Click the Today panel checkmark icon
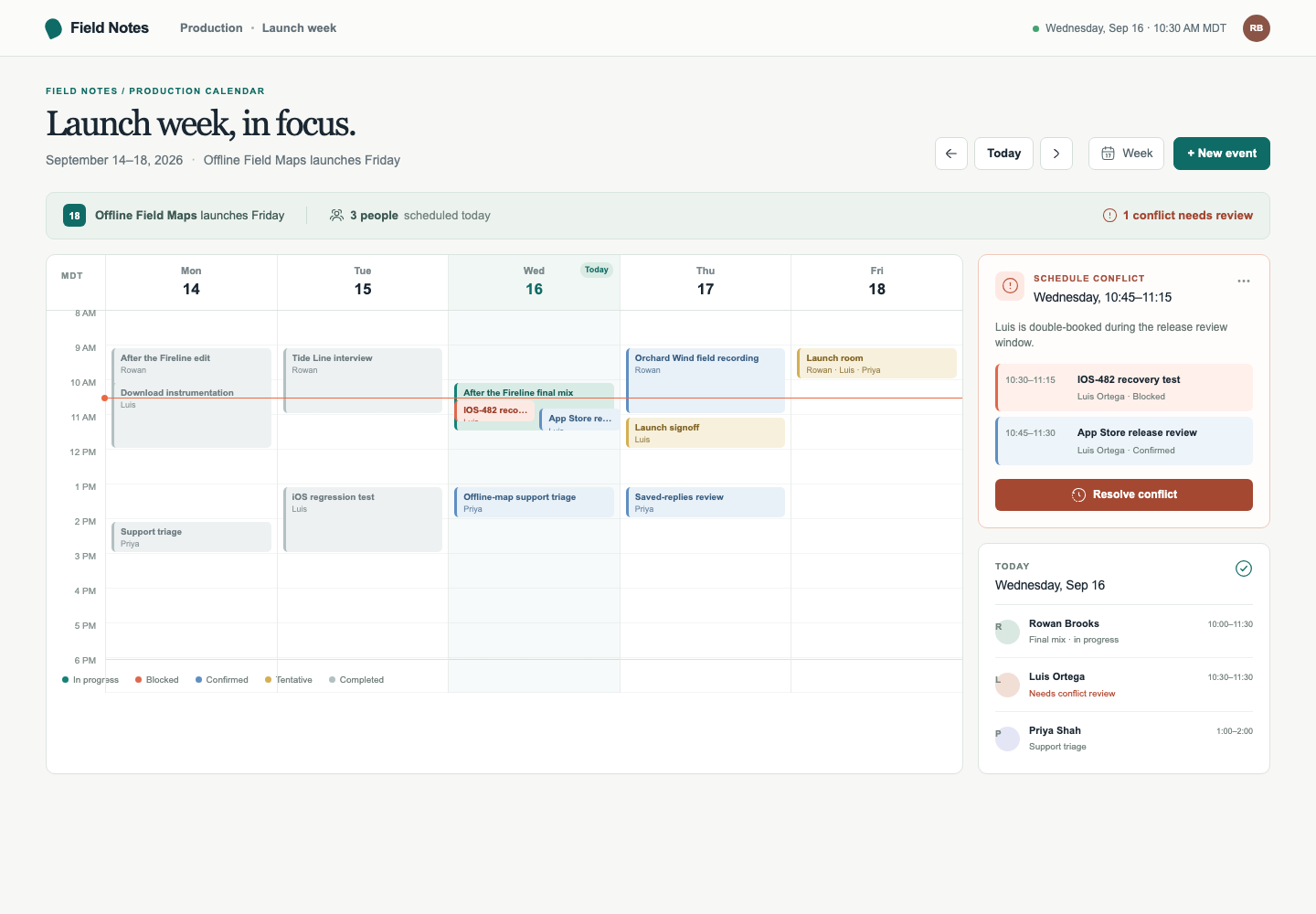 (x=1244, y=569)
